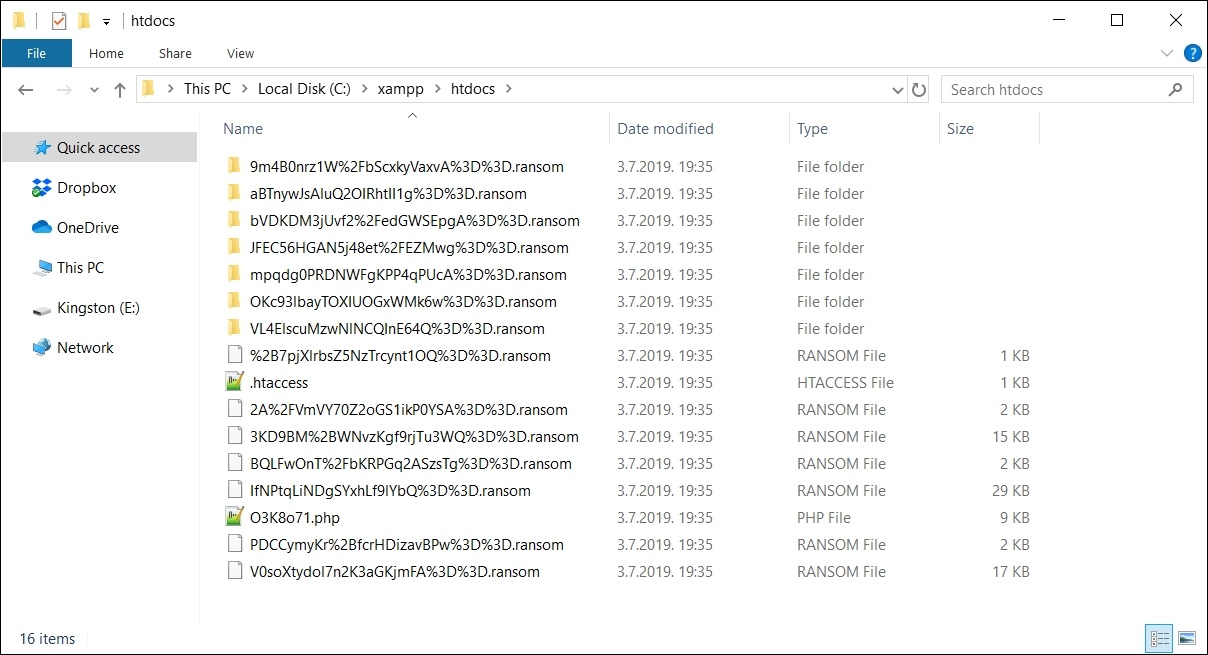Screen dimensions: 1208x655
Task: Open the address bar history dropdown
Action: pyautogui.click(x=898, y=89)
